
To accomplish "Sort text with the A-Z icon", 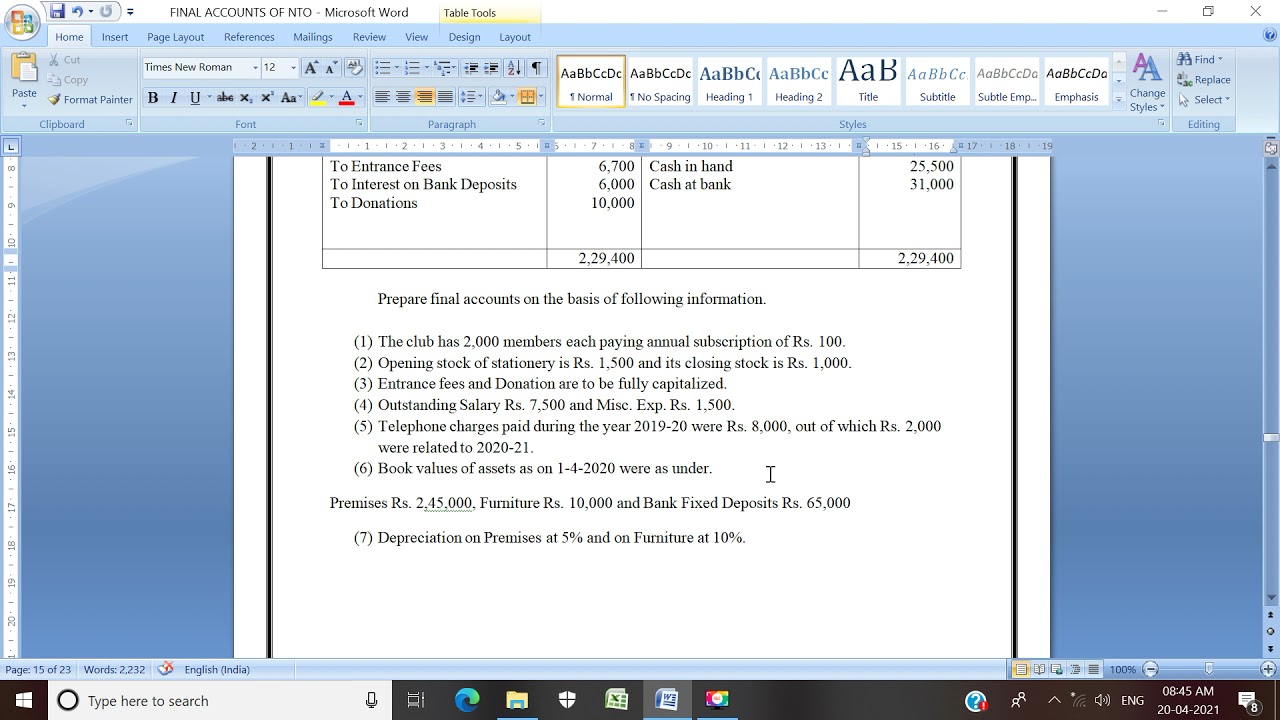I will 514,67.
